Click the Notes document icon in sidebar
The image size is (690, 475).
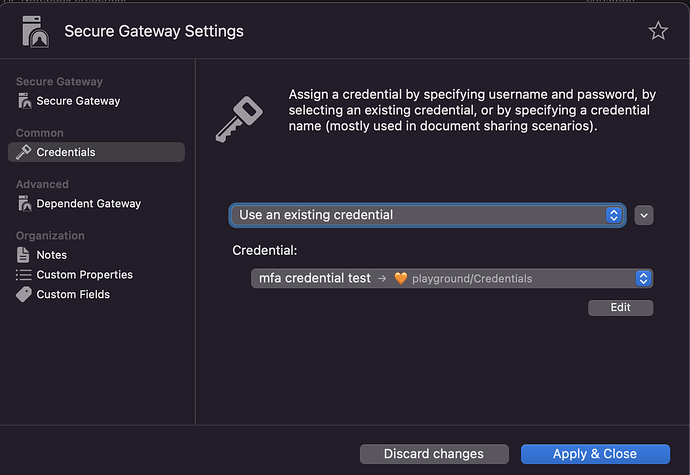(25, 255)
